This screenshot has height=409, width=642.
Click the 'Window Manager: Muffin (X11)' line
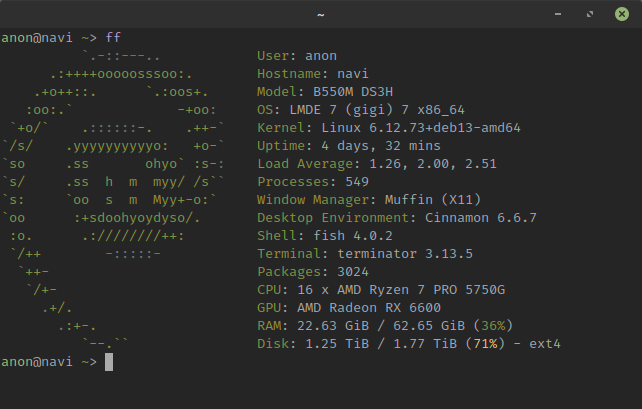pos(368,200)
